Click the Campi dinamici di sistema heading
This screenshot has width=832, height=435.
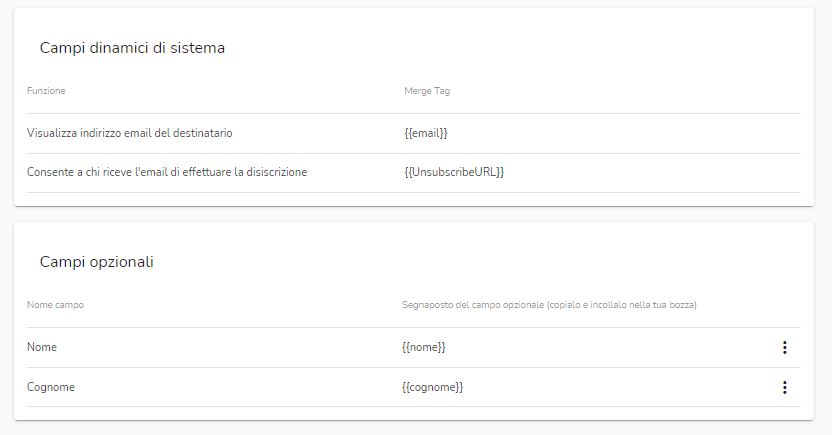pos(132,48)
